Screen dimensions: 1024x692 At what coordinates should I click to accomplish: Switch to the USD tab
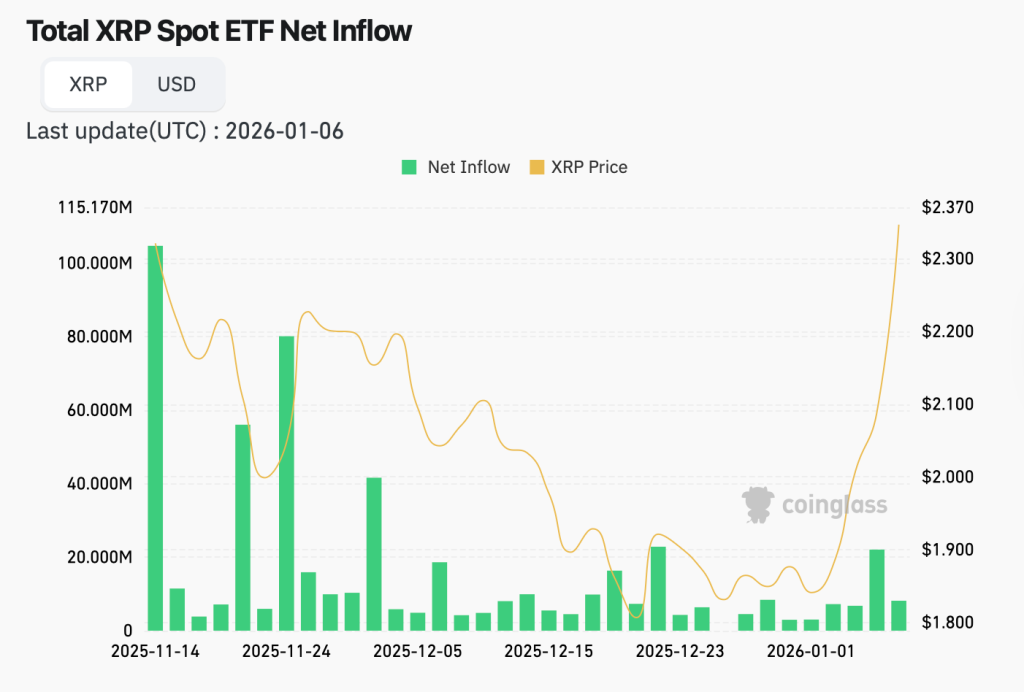177,84
